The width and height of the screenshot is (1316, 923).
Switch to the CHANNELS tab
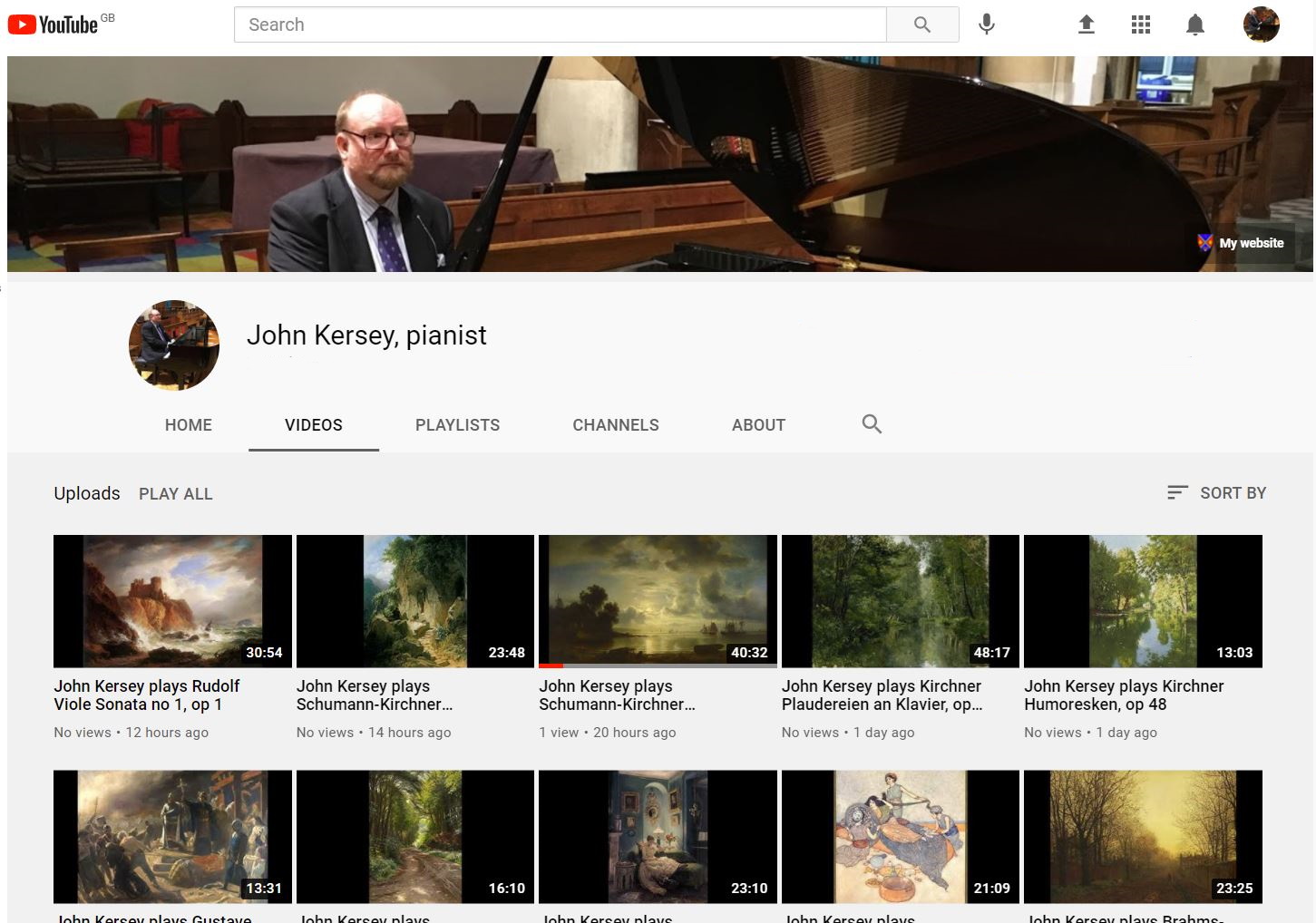coord(615,424)
